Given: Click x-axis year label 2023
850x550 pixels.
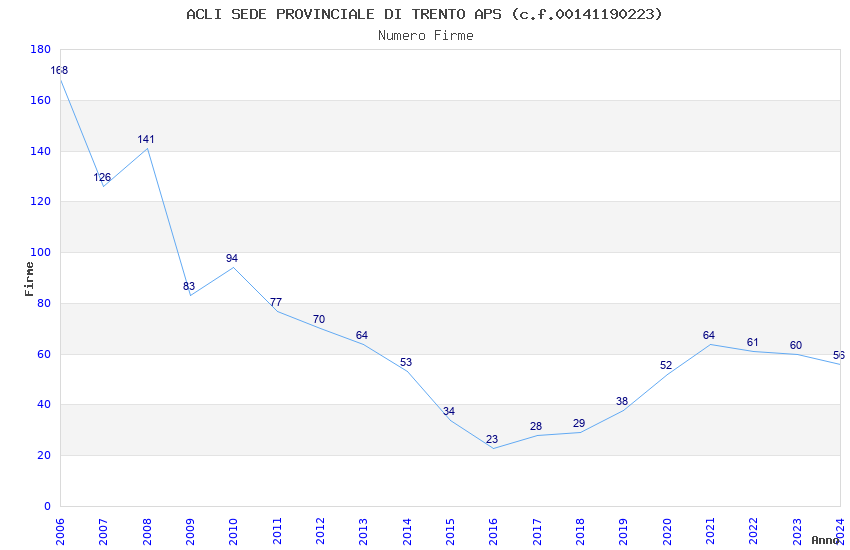Looking at the screenshot, I should pyautogui.click(x=797, y=532).
